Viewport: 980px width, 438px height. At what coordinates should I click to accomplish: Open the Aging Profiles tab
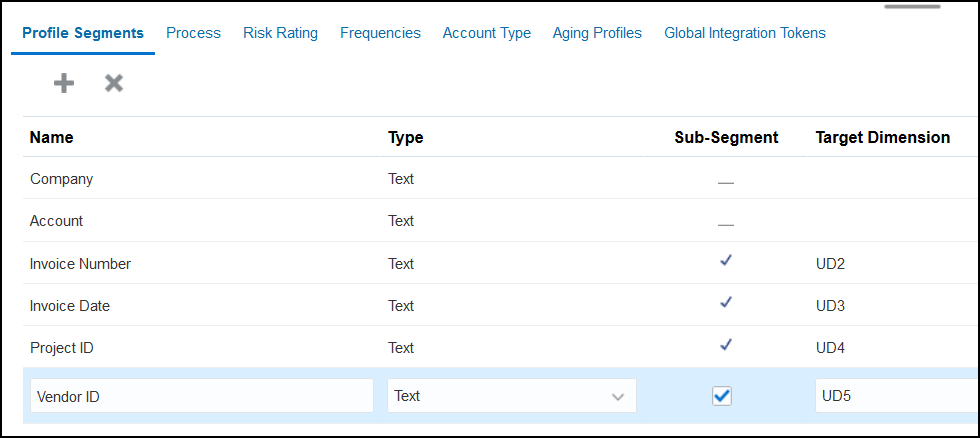point(597,33)
